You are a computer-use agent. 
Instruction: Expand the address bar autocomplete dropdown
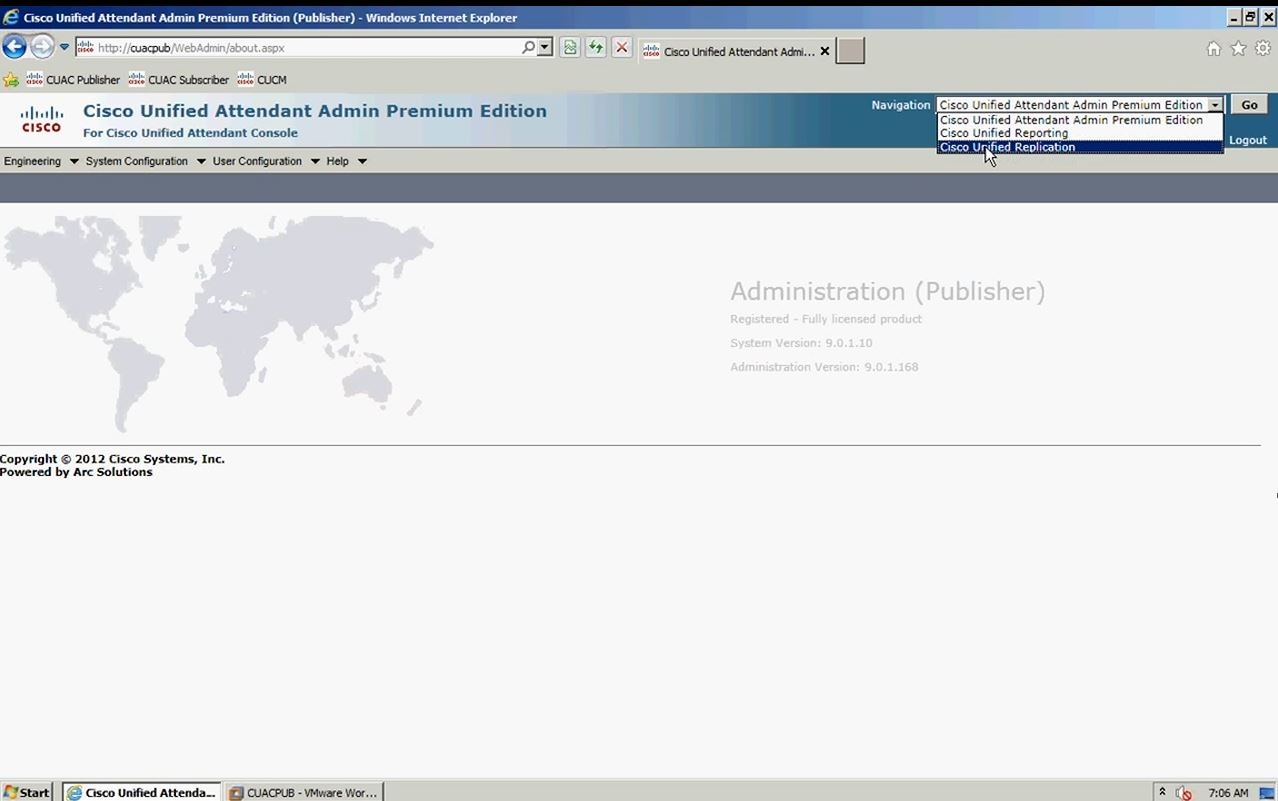tap(545, 47)
